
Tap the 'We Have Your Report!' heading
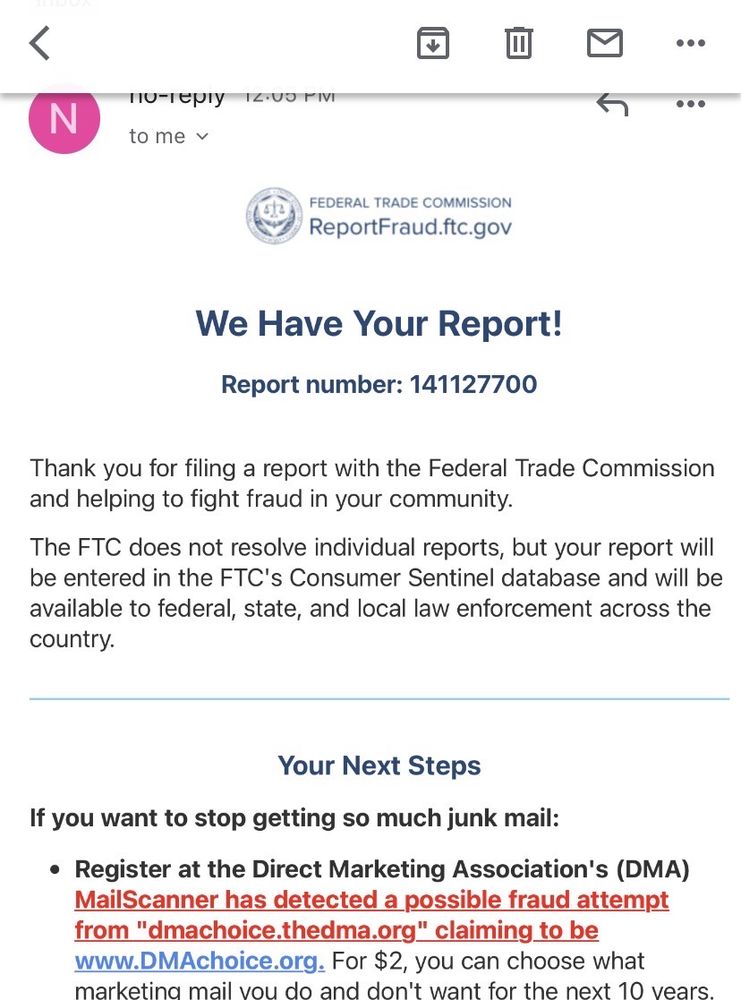coord(379,323)
